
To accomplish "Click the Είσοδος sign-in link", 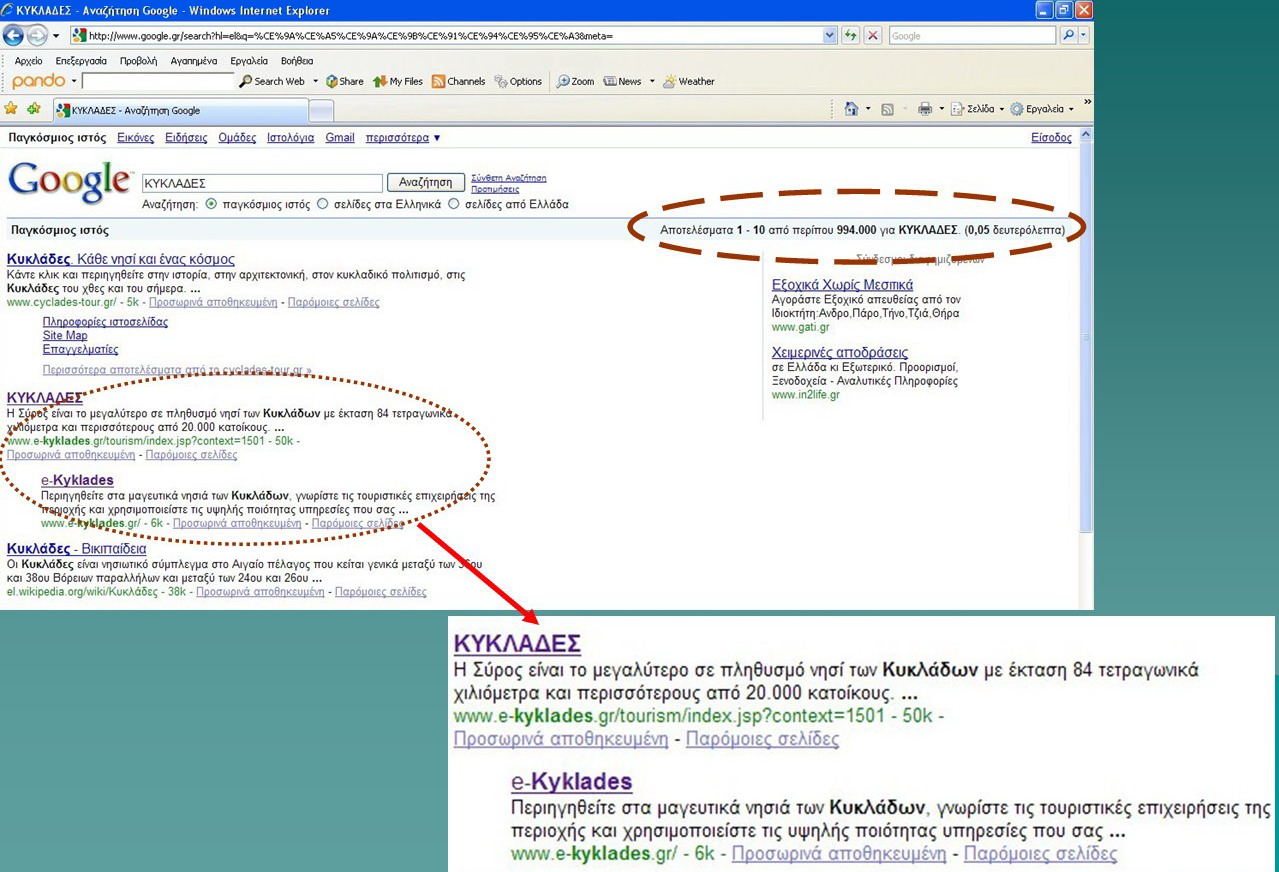I will pyautogui.click(x=1051, y=138).
